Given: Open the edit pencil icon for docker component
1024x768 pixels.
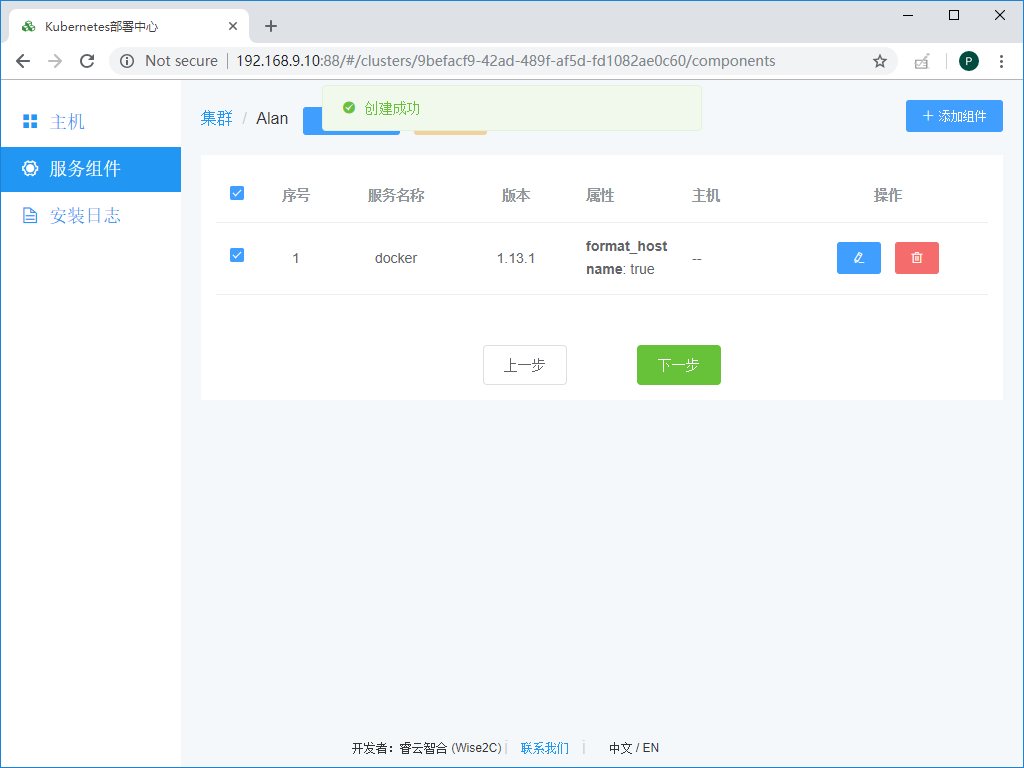Looking at the screenshot, I should (858, 258).
